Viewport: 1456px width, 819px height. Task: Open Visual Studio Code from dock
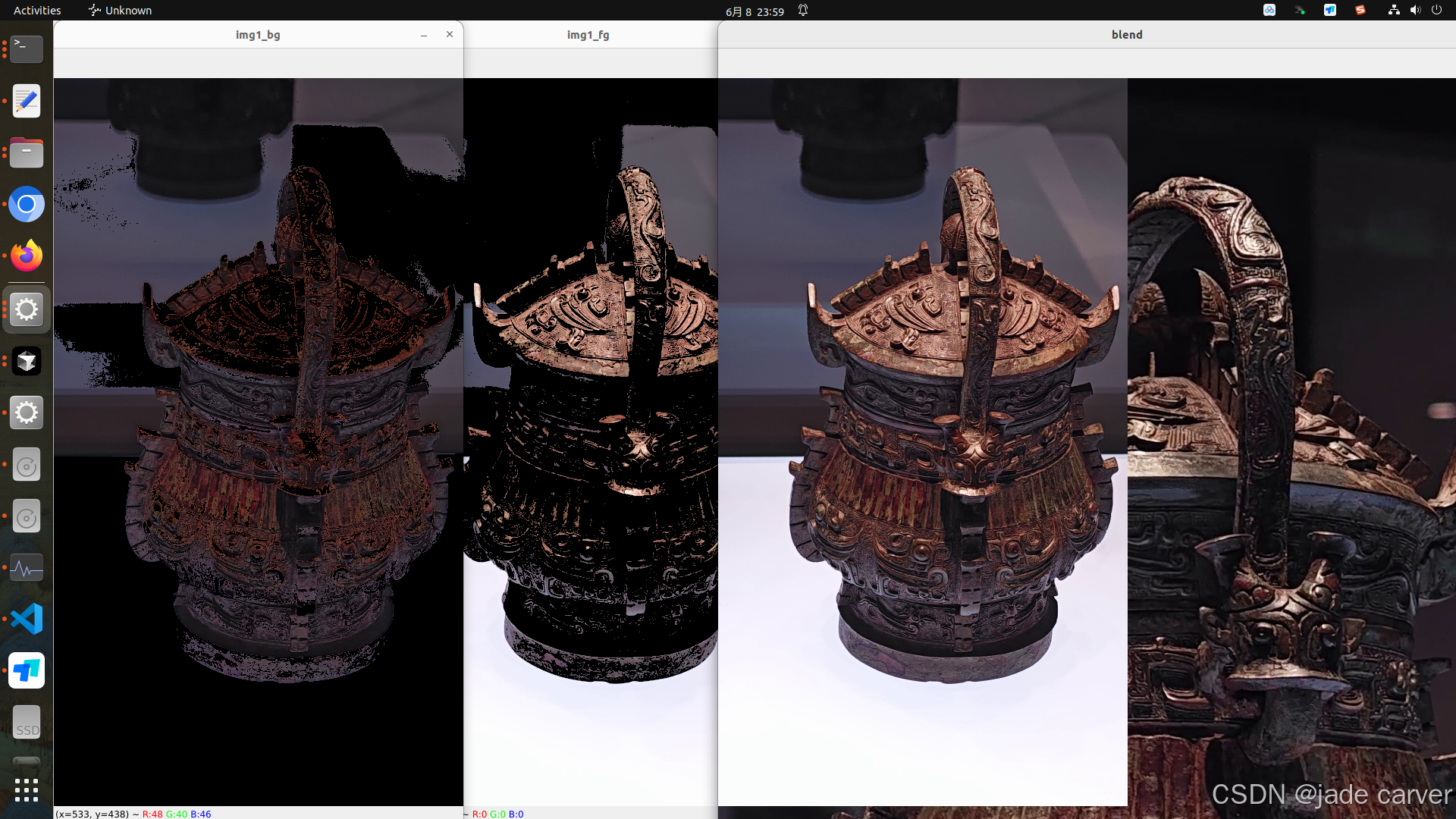coord(27,619)
